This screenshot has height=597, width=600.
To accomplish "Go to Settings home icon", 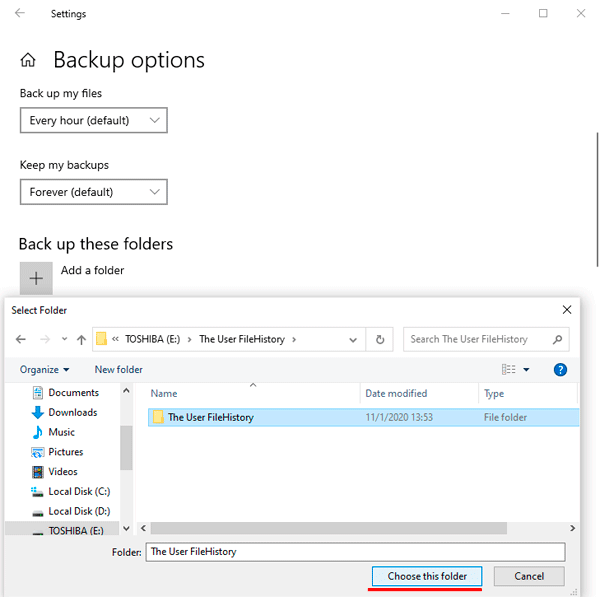I will click(28, 60).
